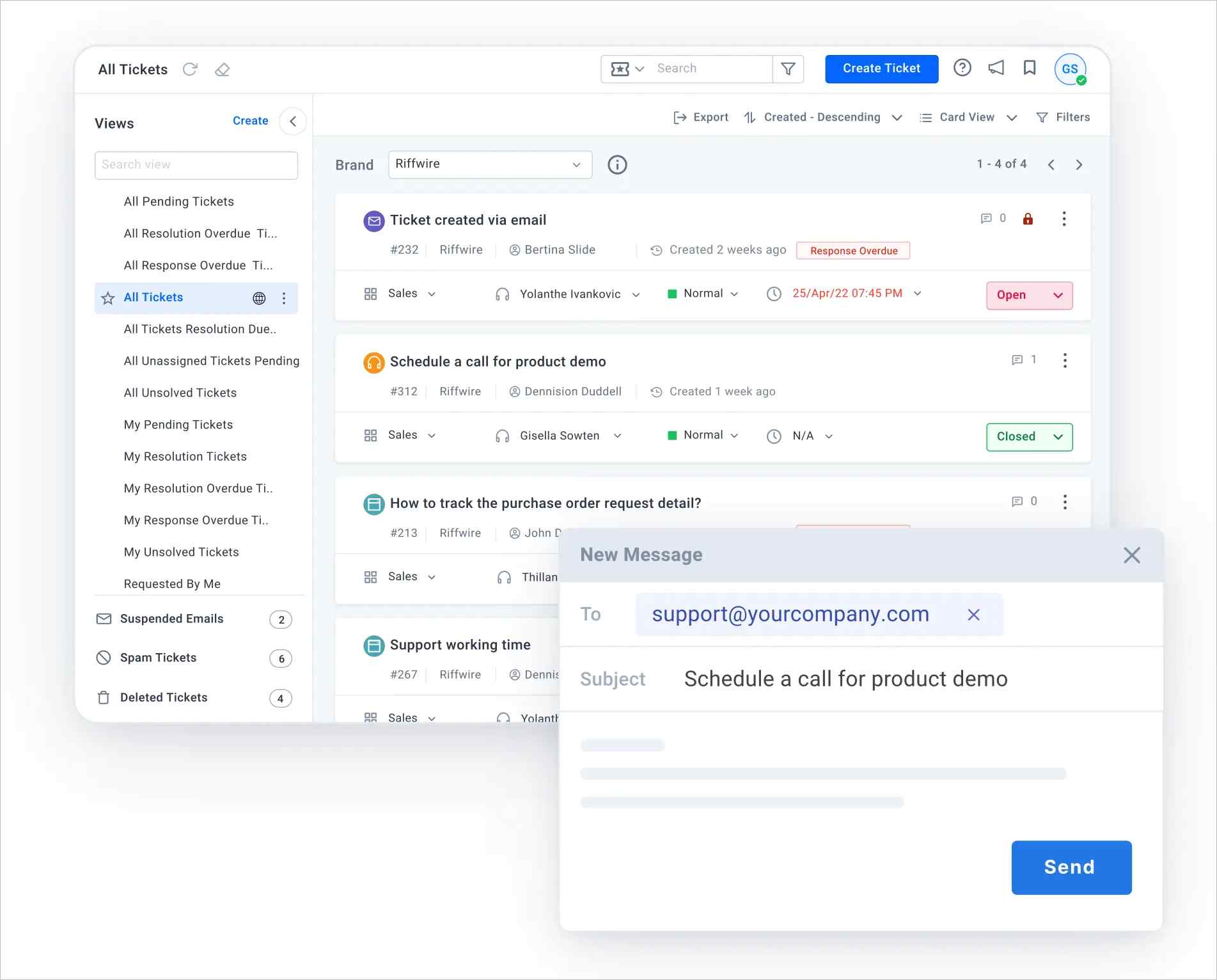Click the Create view link
This screenshot has height=980, width=1217.
[x=250, y=120]
